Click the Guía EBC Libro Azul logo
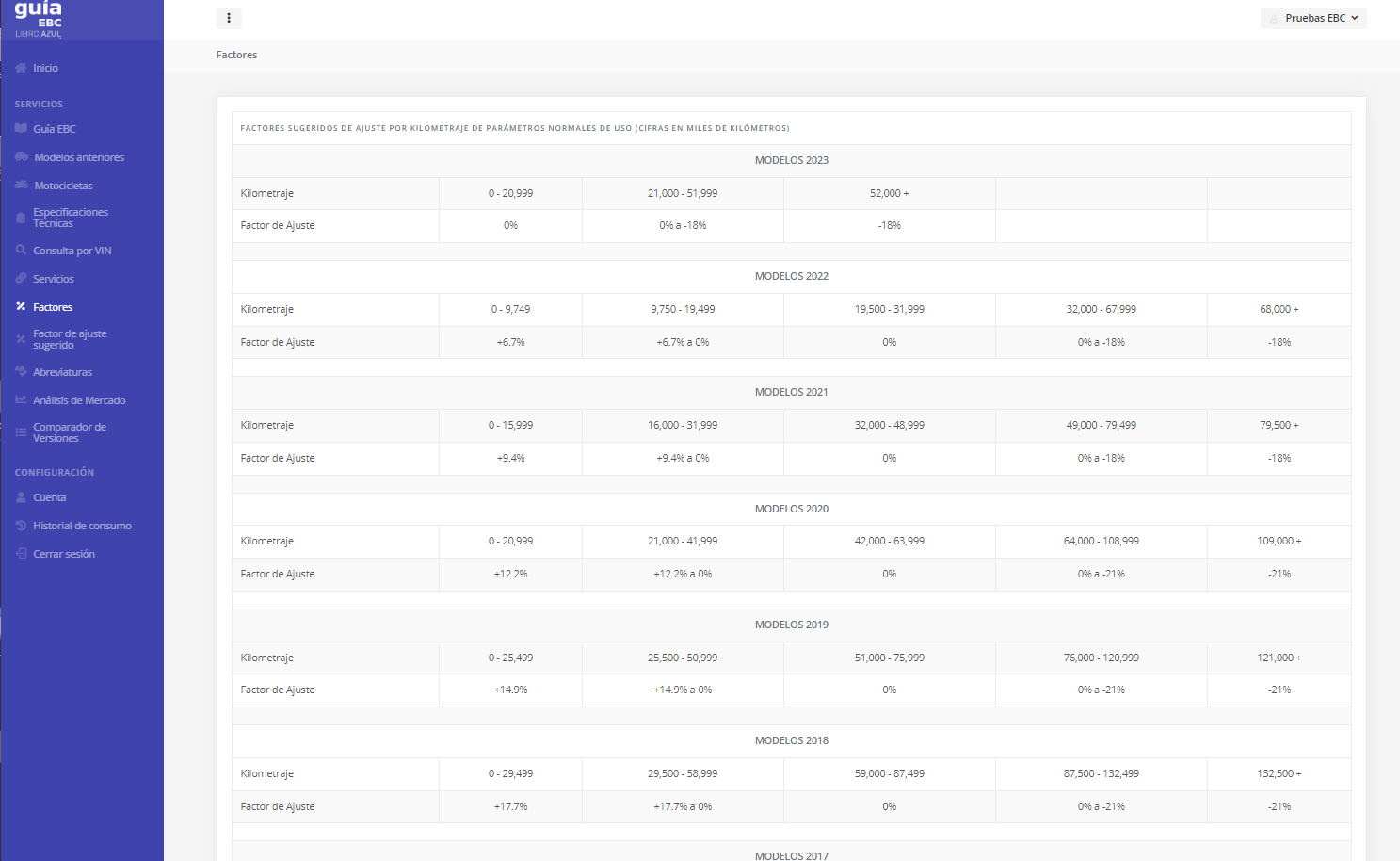 [x=39, y=20]
